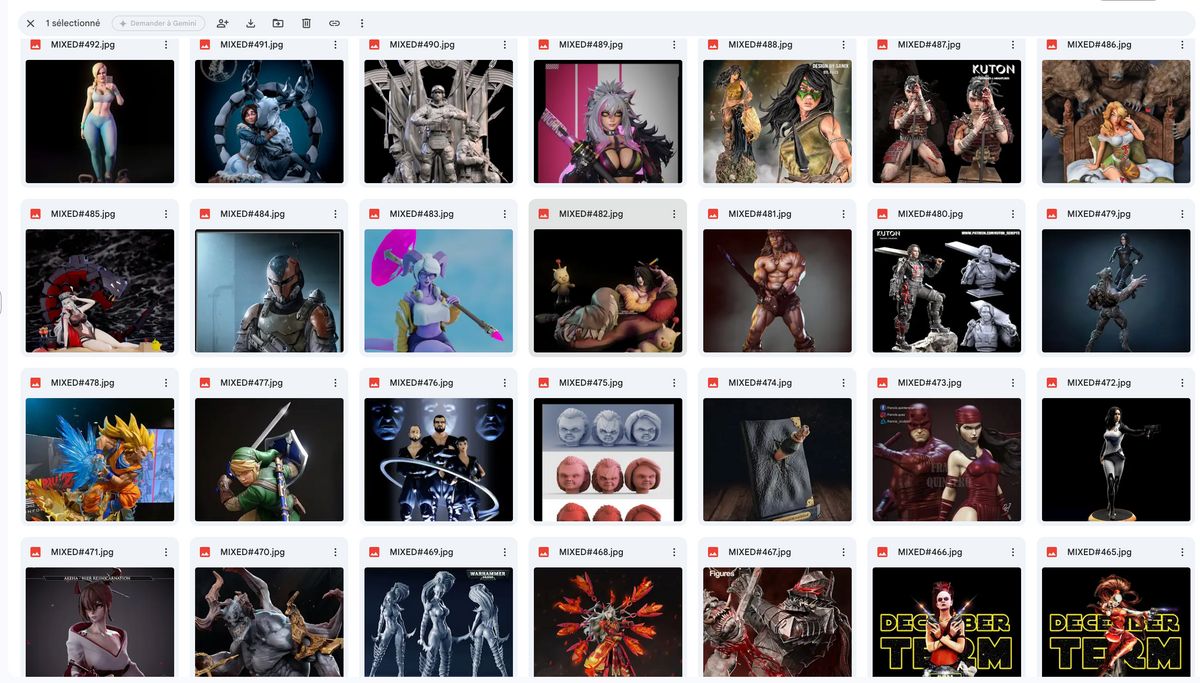Click the file name MIXED#474.jpg
Screen dimensions: 1200x683
point(760,383)
